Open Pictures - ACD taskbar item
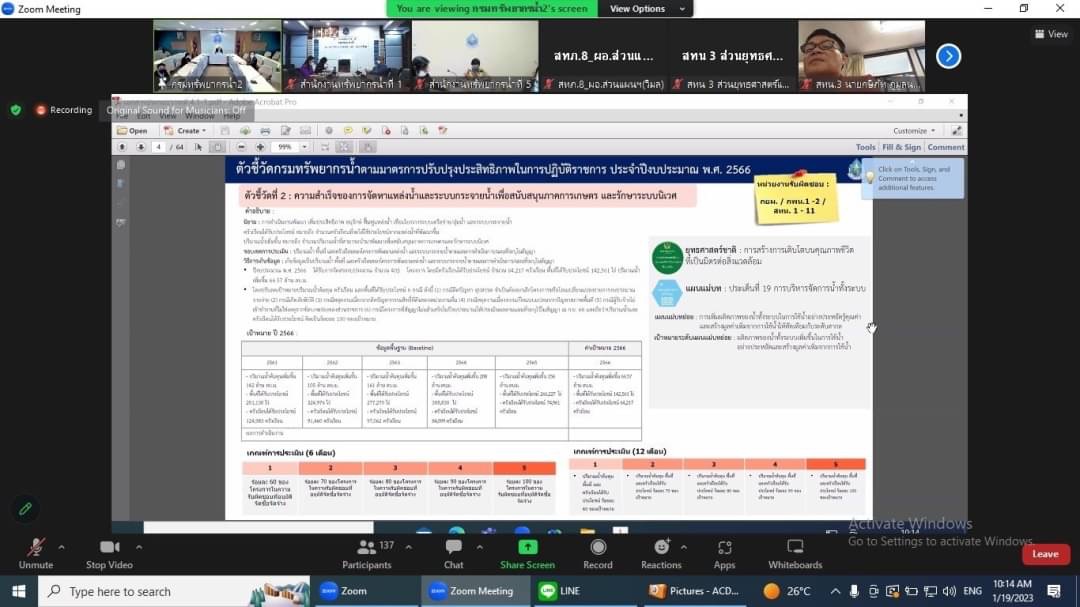The width and height of the screenshot is (1080, 607). [694, 591]
